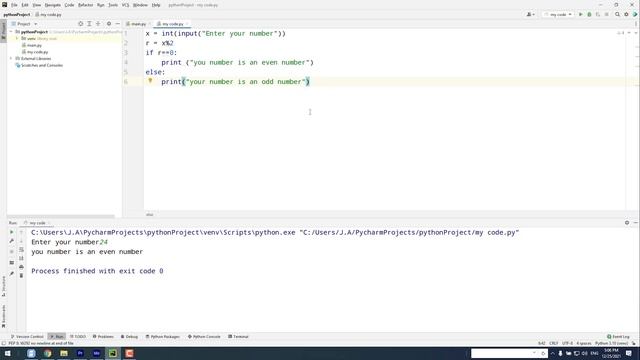Open the Python Packages tool window
Viewport: 640px width, 360px height.
(163, 337)
